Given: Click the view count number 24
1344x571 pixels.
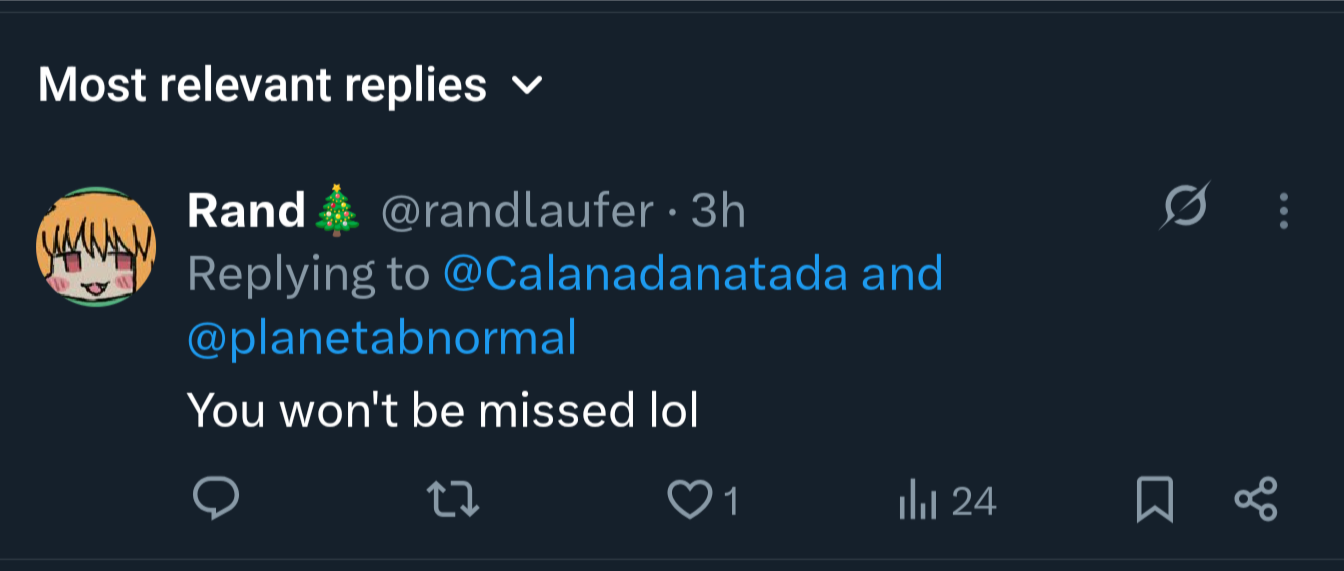Looking at the screenshot, I should tap(973, 501).
